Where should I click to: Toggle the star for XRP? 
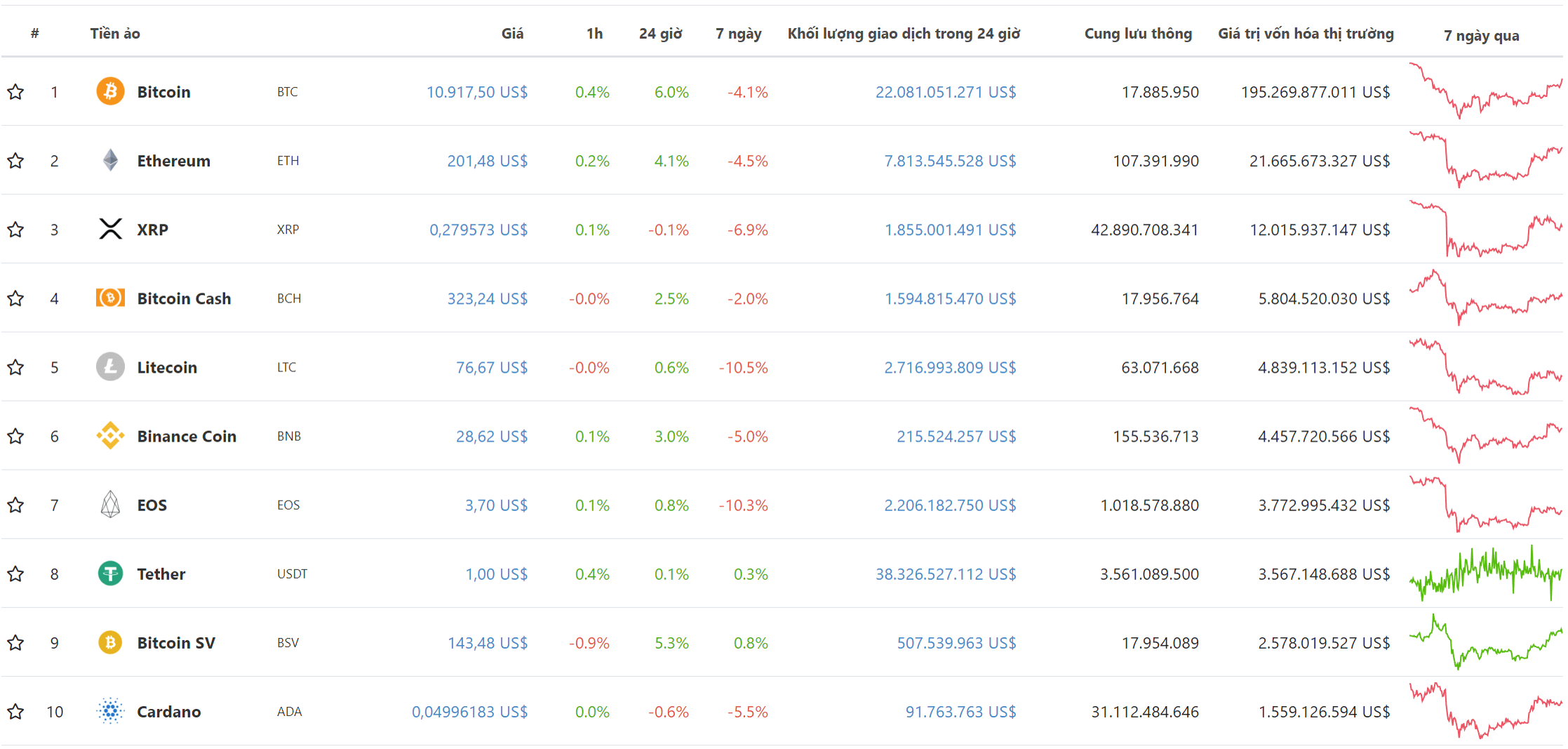point(15,229)
